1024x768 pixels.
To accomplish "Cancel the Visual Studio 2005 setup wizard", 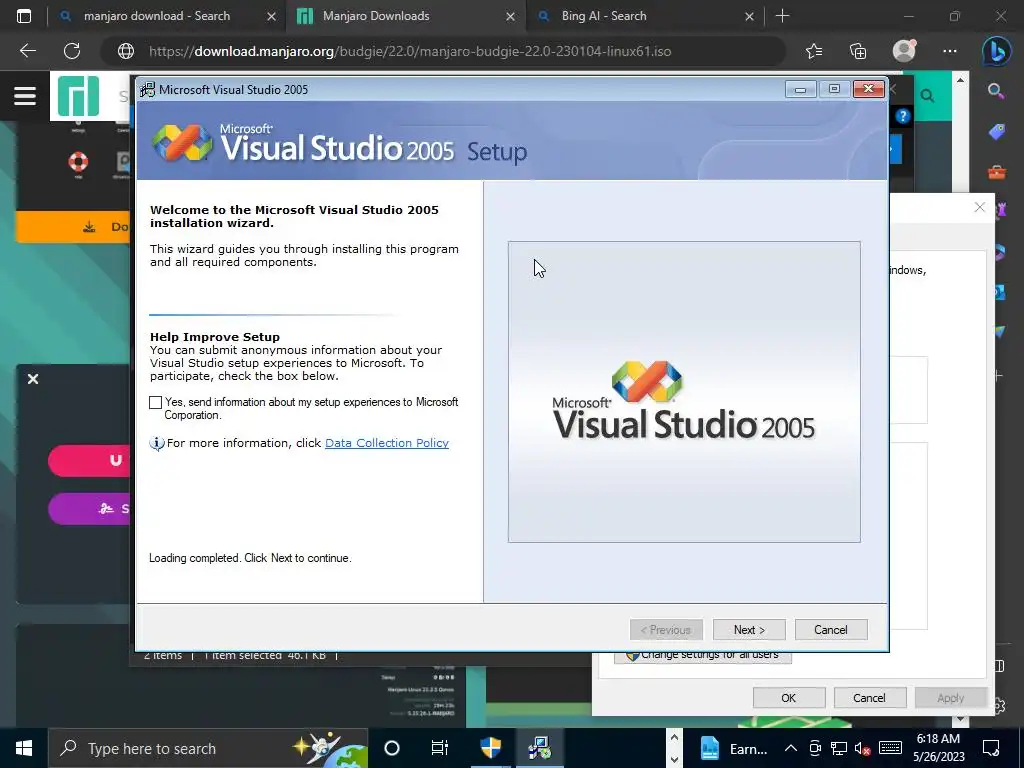I will (831, 630).
